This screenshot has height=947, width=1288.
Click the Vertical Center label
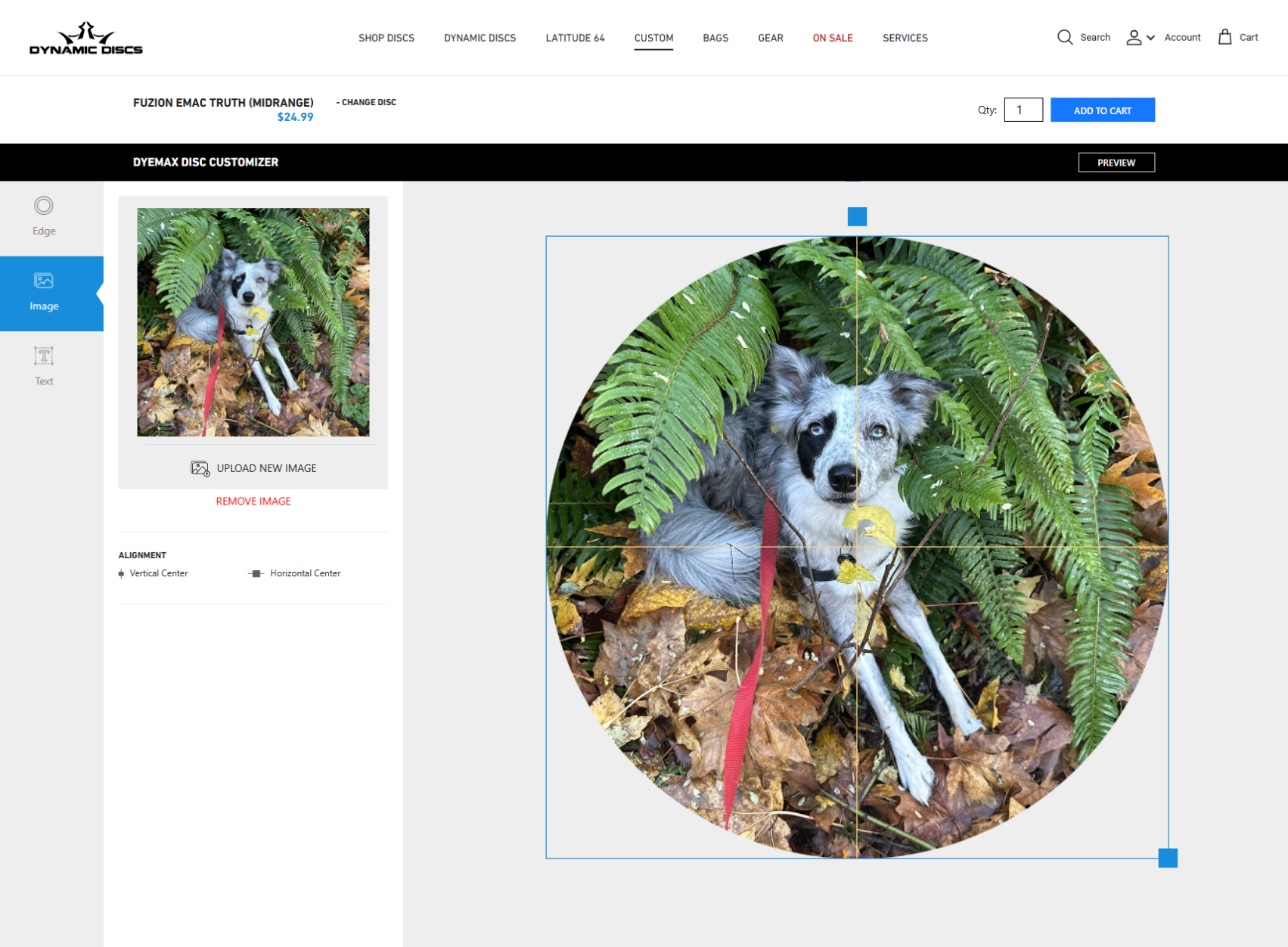tap(159, 573)
